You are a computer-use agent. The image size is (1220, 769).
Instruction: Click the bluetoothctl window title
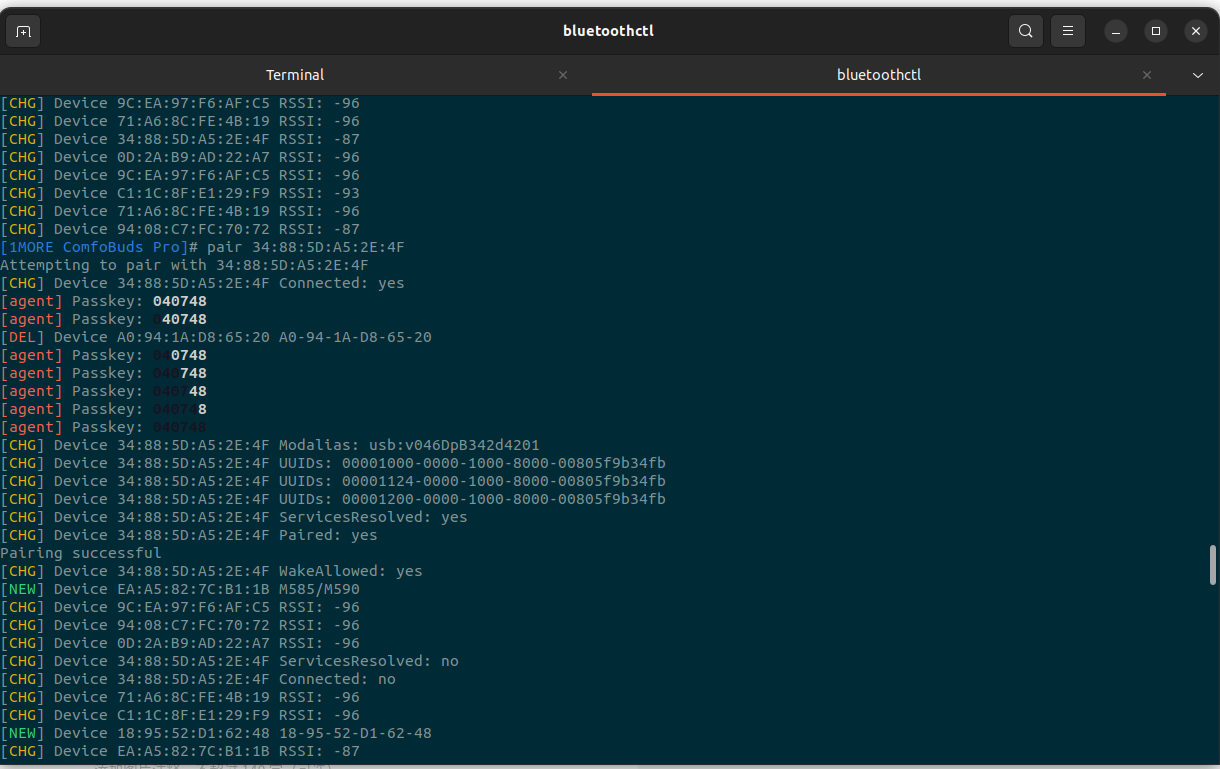click(x=608, y=31)
